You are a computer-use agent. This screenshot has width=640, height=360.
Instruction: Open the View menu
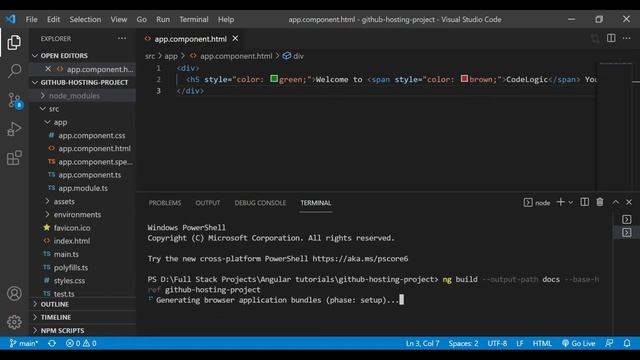[118, 19]
